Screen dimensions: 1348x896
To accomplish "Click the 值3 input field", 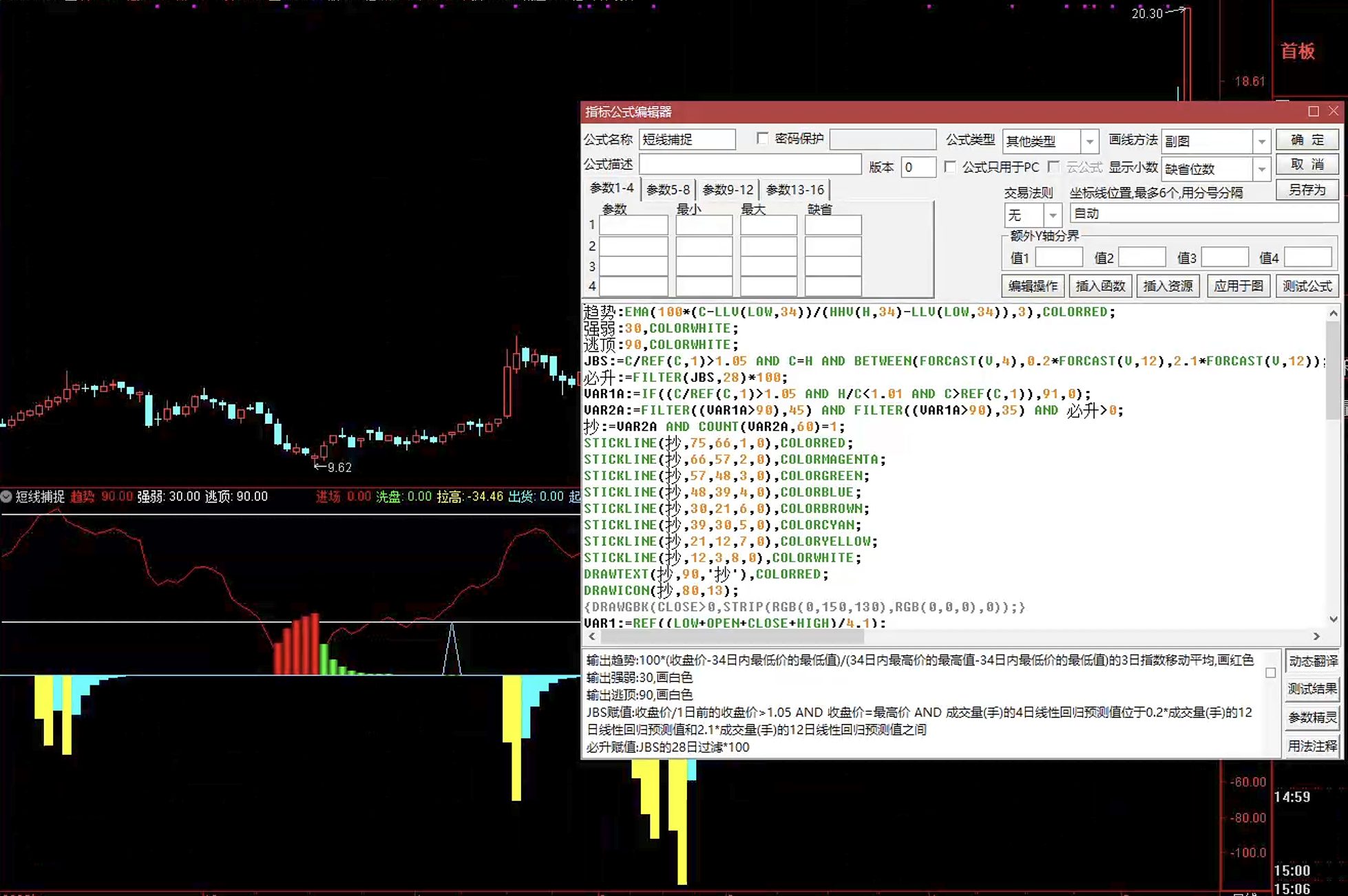I will (1225, 257).
